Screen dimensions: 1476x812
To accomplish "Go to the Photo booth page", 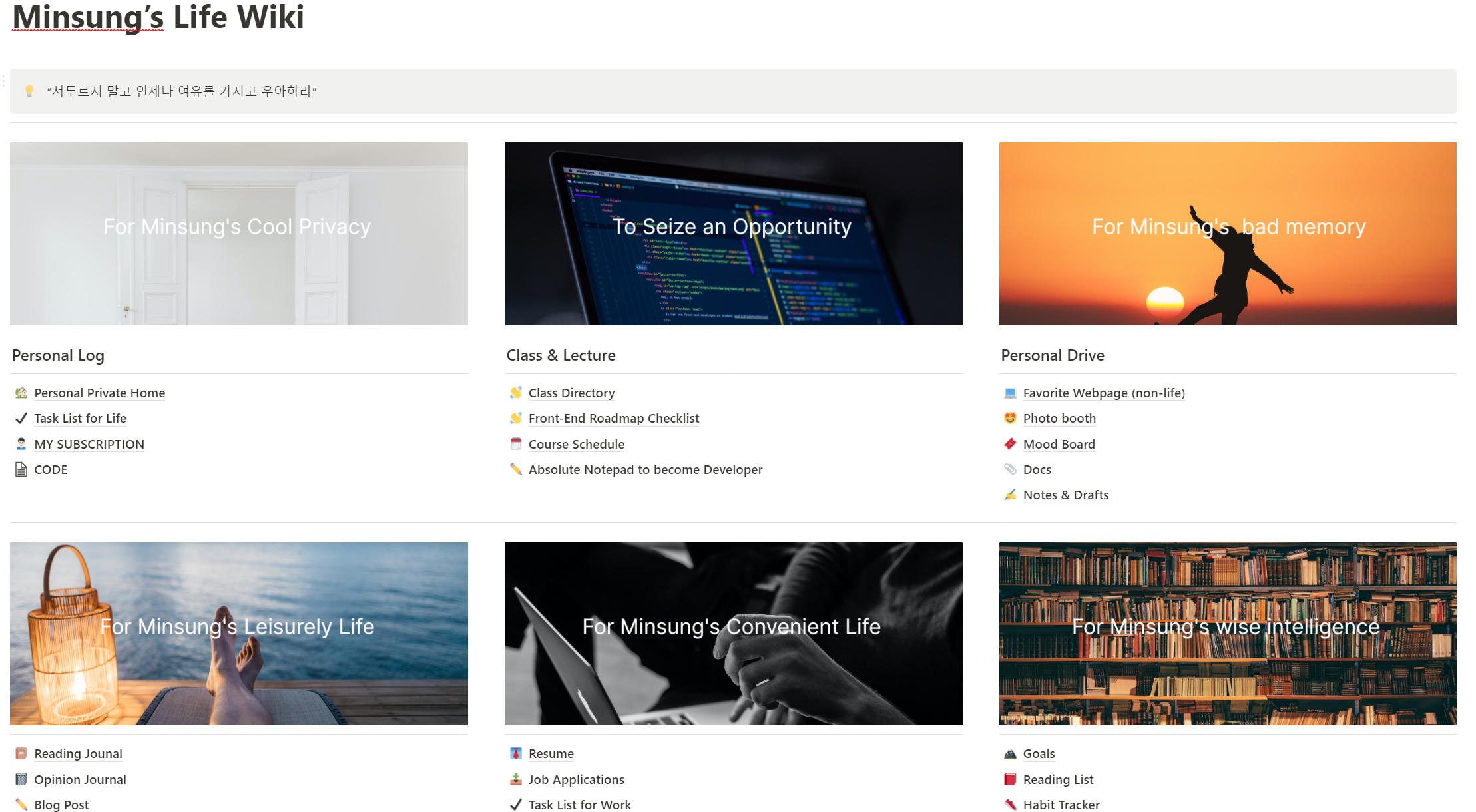I will (1059, 418).
